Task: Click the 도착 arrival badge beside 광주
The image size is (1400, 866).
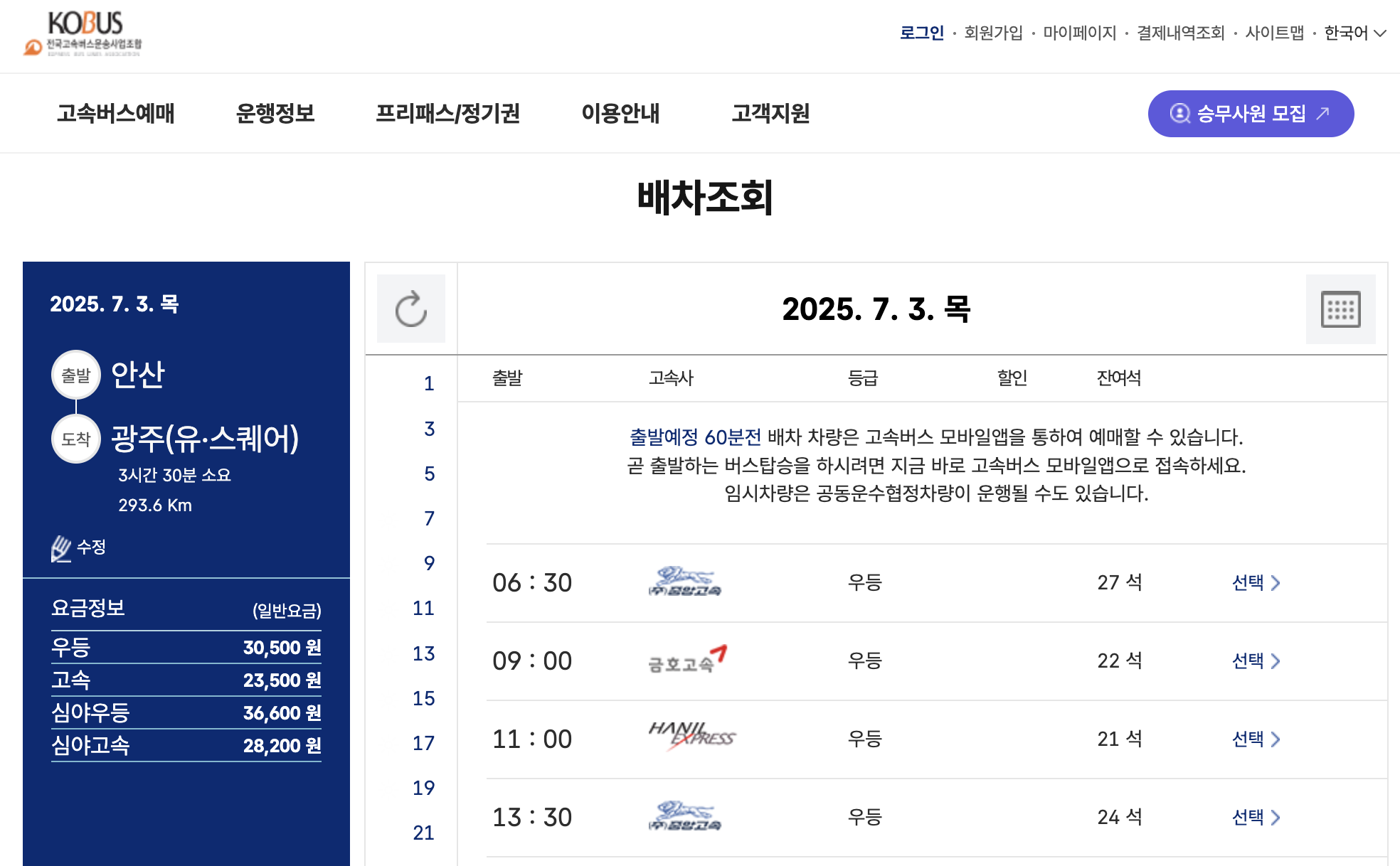Action: click(x=75, y=439)
